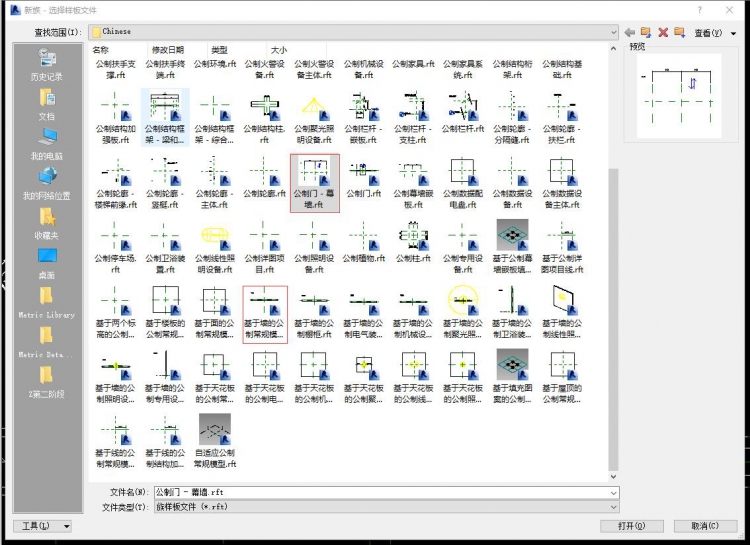Select the 自适应公制常规模型.rft template

215,442
